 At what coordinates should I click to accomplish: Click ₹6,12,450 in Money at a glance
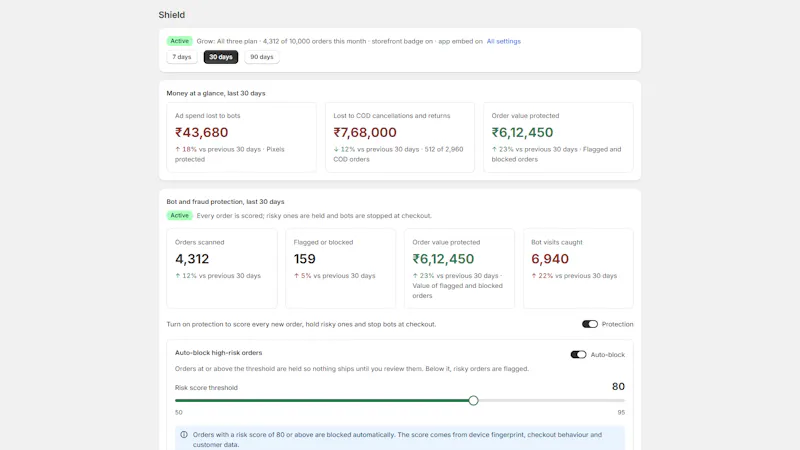tap(522, 133)
